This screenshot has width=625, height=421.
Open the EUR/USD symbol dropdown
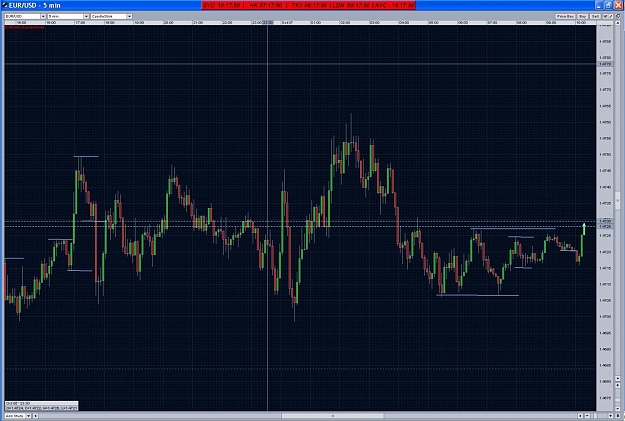coord(25,16)
